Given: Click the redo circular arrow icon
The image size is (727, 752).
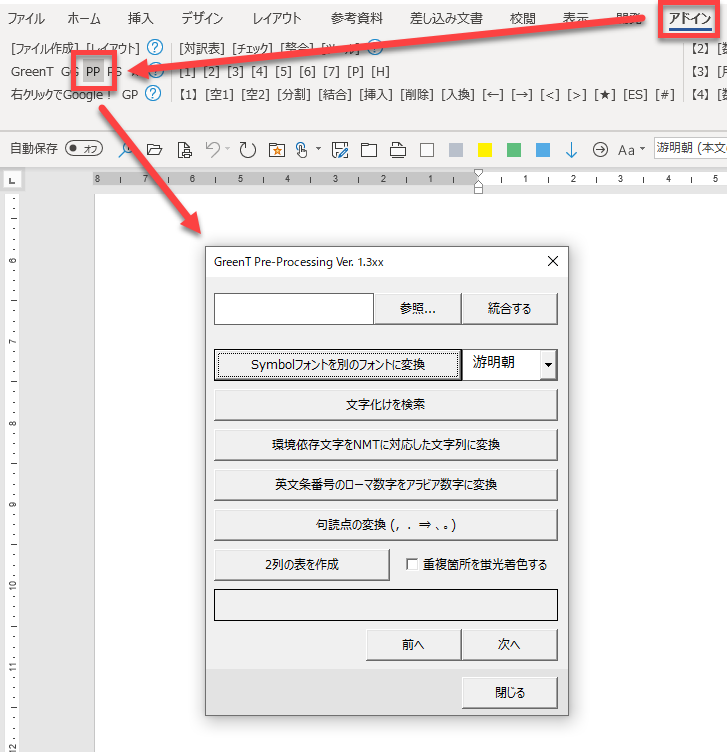Looking at the screenshot, I should point(247,150).
